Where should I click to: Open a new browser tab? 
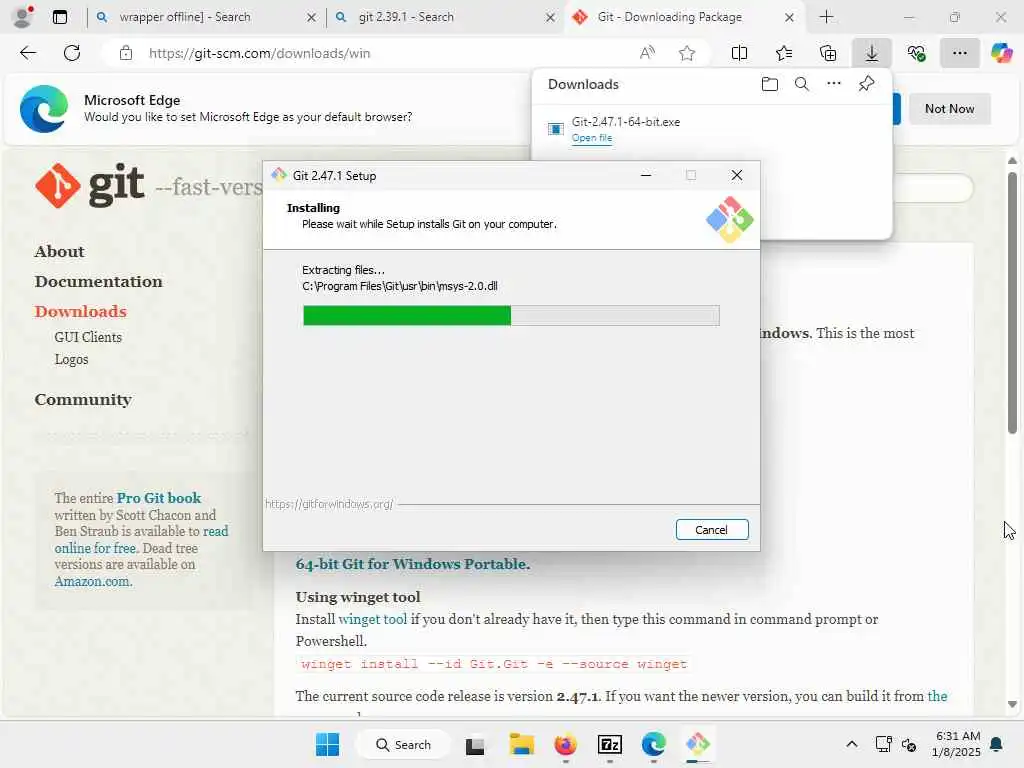[x=827, y=17]
